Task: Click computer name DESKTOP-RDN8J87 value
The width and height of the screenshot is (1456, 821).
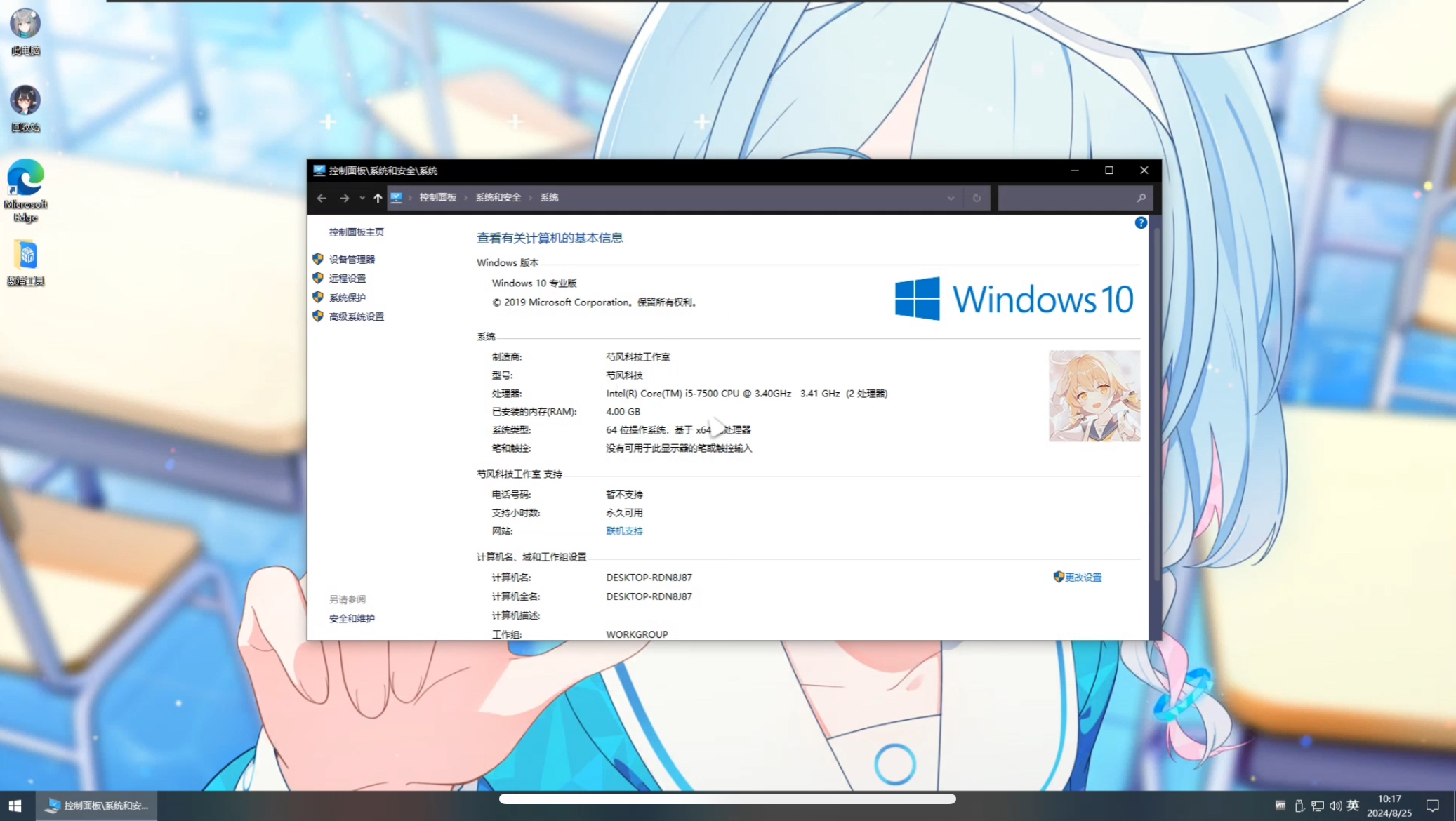Action: pyautogui.click(x=649, y=578)
